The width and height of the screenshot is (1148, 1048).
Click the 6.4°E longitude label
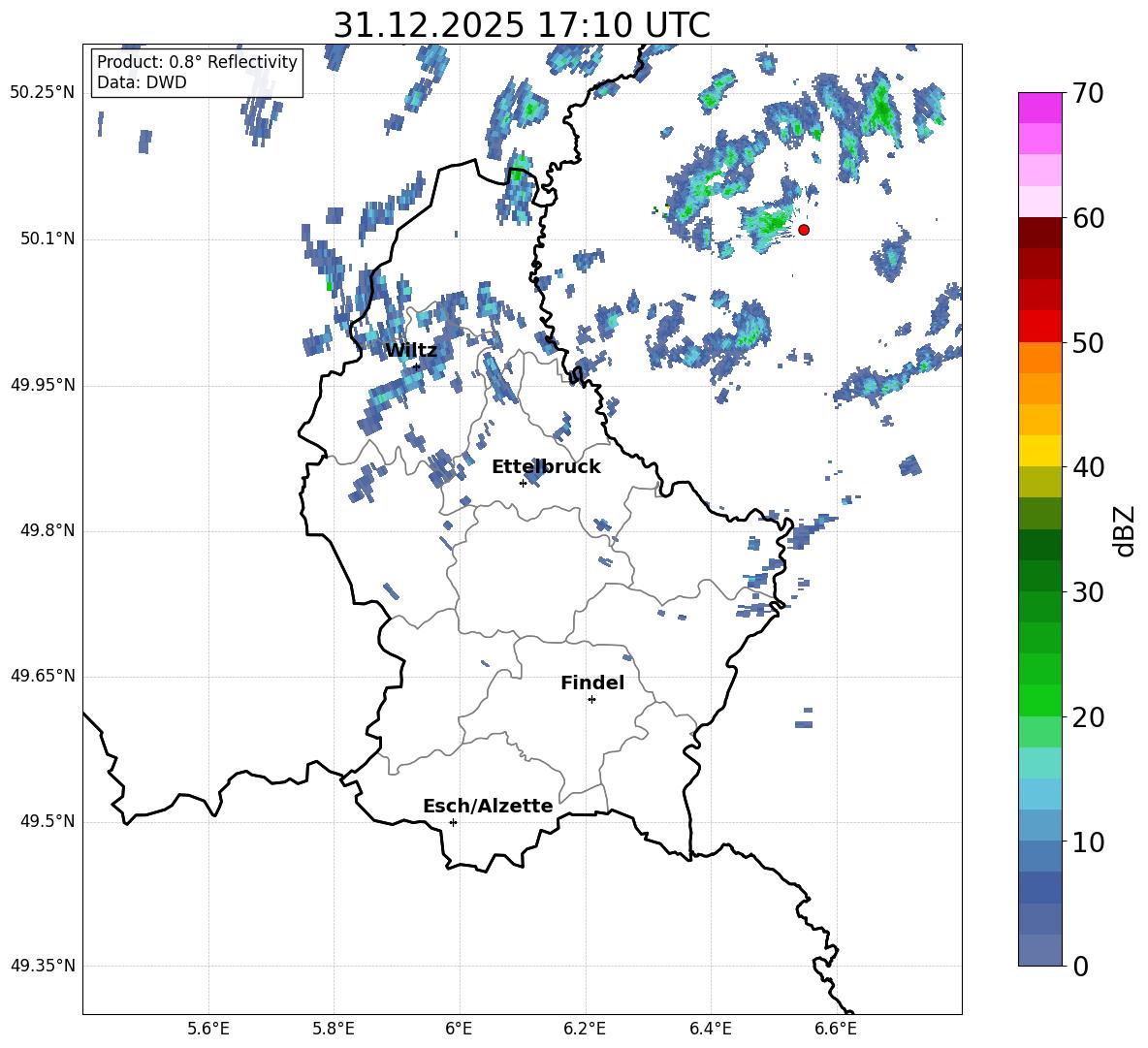[x=710, y=1029]
